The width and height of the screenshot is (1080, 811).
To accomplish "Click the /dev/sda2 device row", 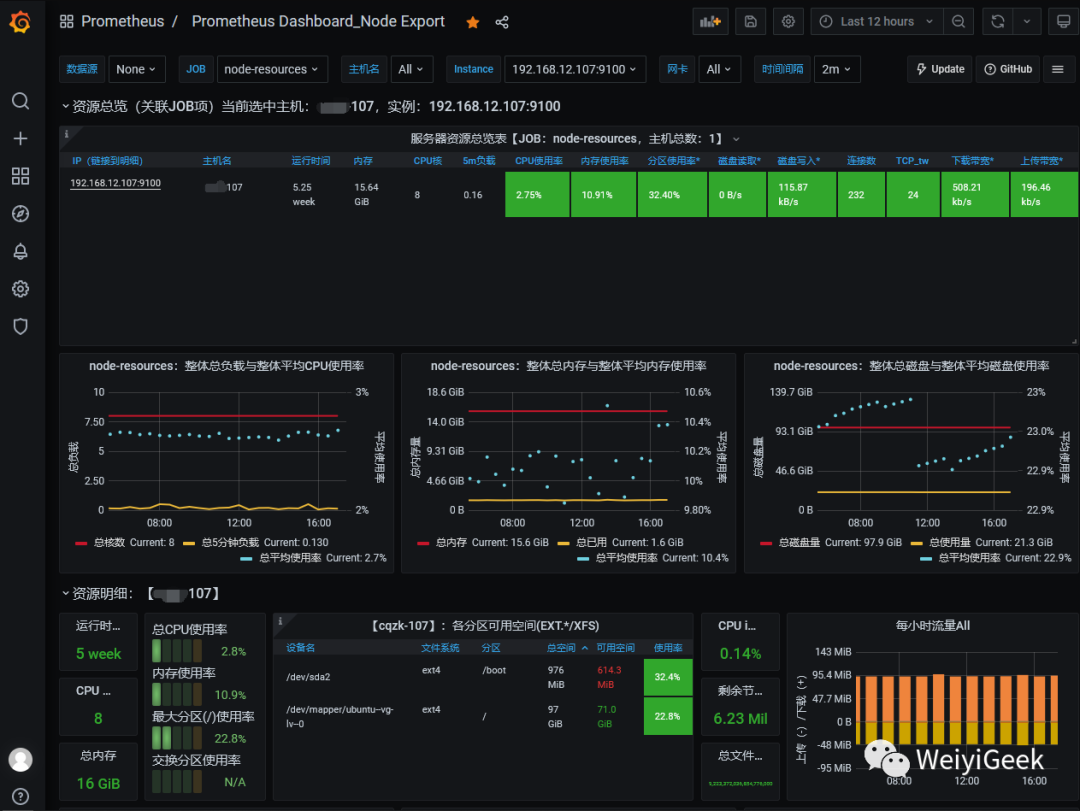I will pos(482,677).
